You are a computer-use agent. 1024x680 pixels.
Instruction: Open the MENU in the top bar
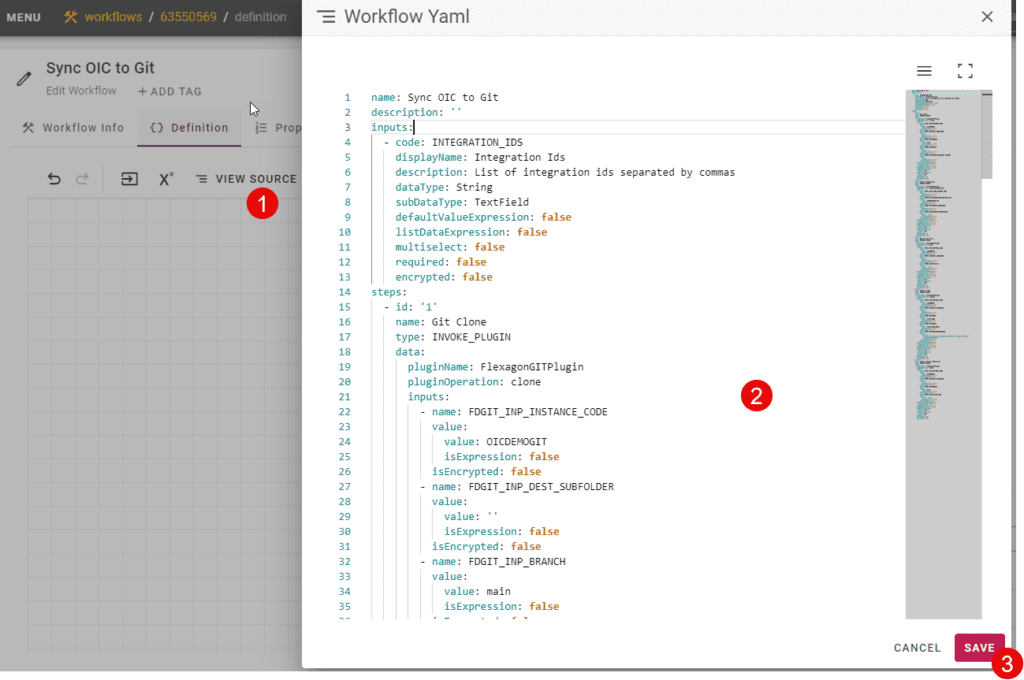pyautogui.click(x=24, y=17)
